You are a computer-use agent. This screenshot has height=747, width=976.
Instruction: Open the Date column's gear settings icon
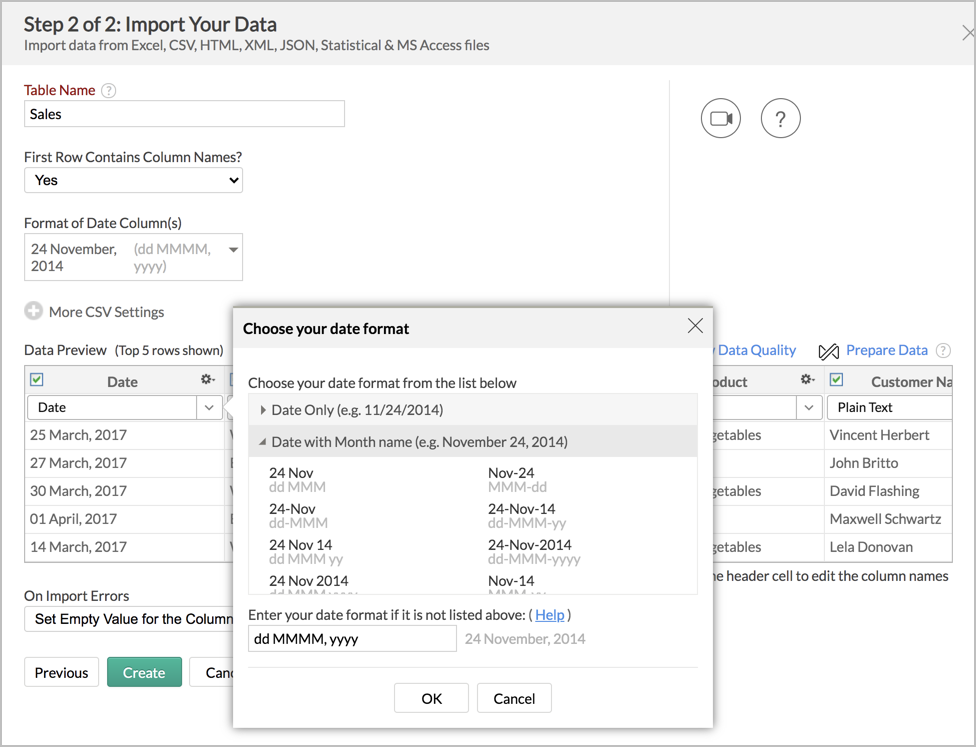207,380
